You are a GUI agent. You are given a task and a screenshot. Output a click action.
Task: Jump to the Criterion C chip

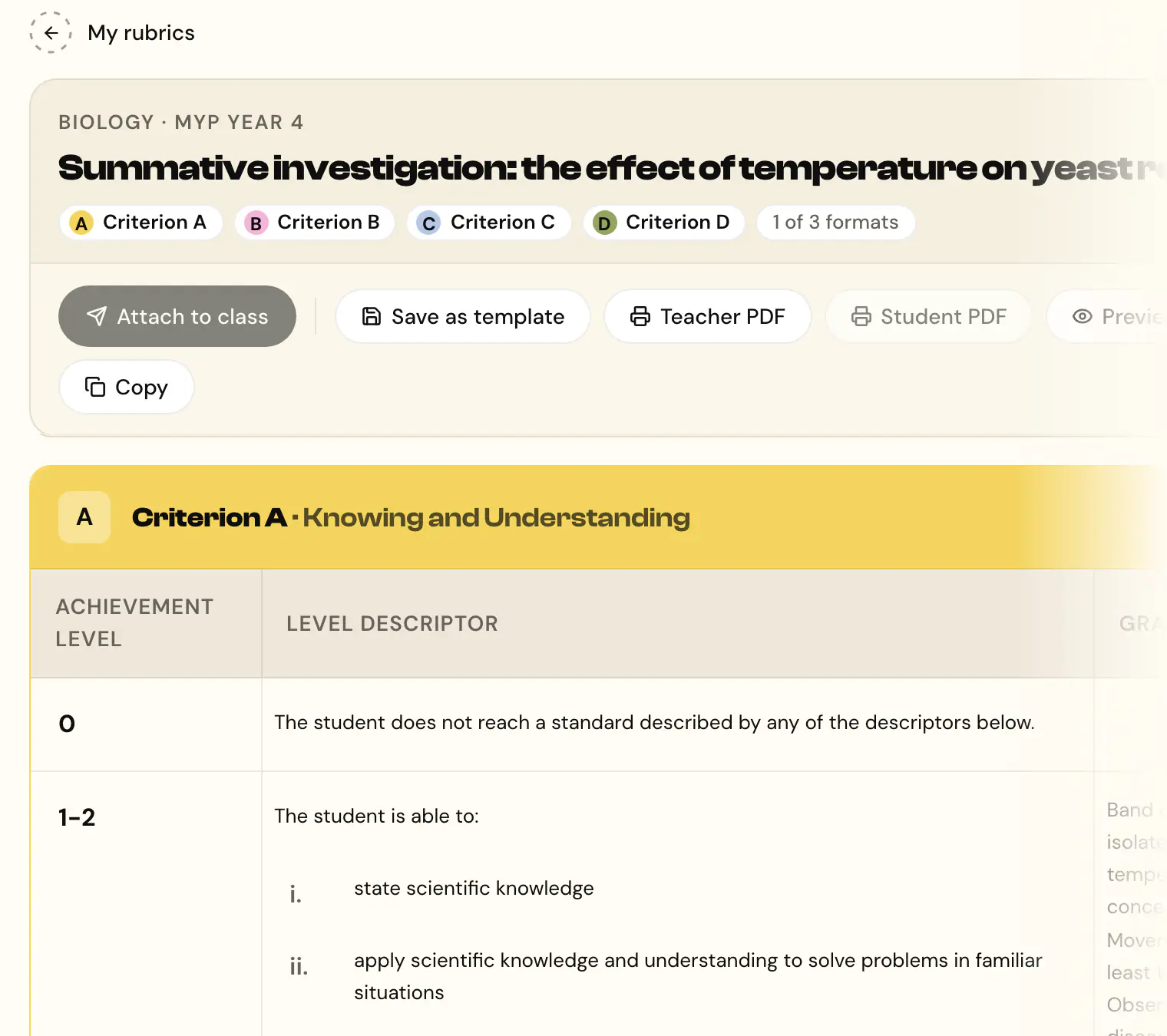point(488,223)
